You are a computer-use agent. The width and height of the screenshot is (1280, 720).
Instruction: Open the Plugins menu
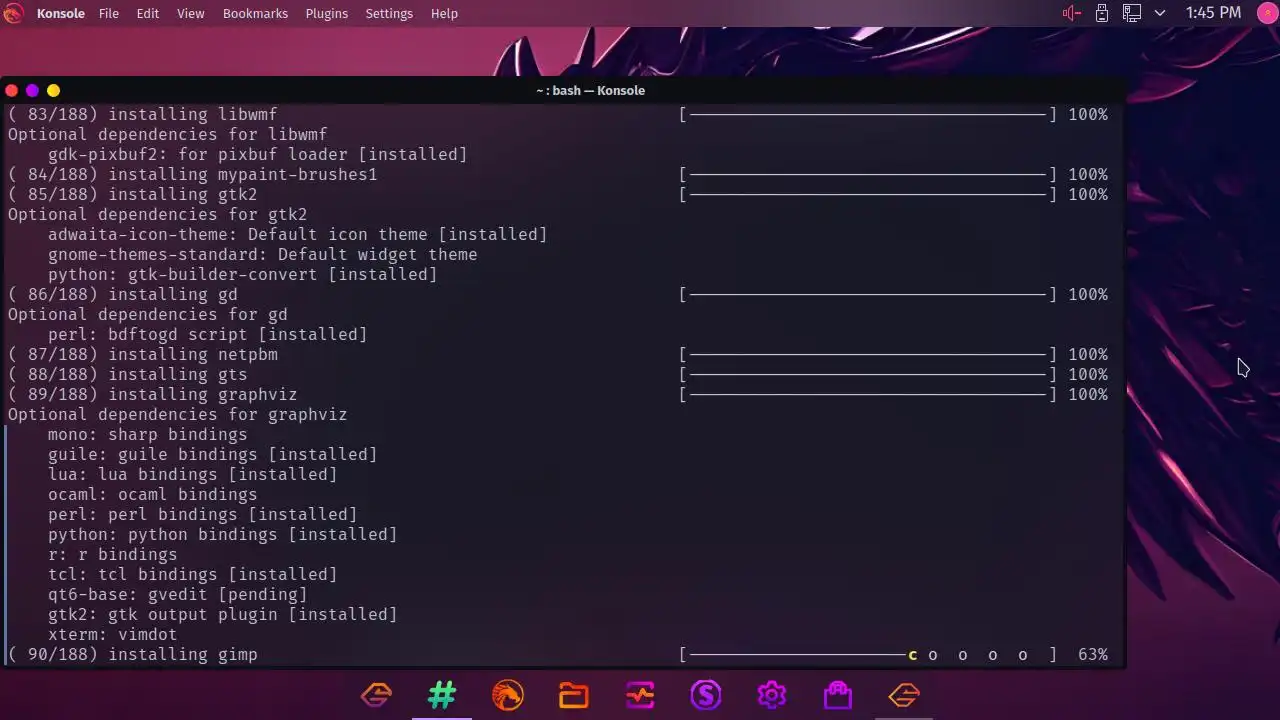coord(327,13)
